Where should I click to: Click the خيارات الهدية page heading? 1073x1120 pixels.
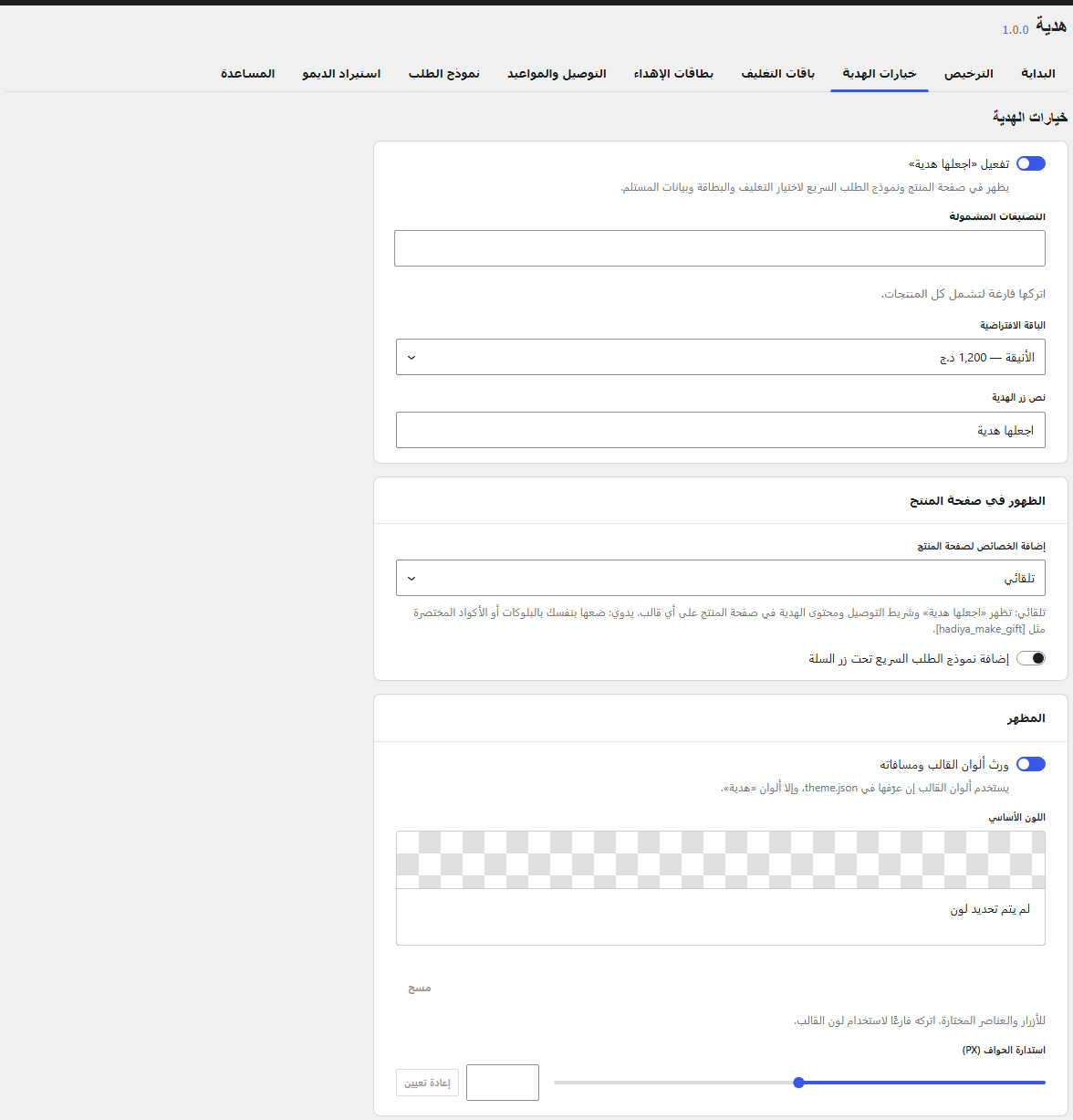pyautogui.click(x=1030, y=117)
